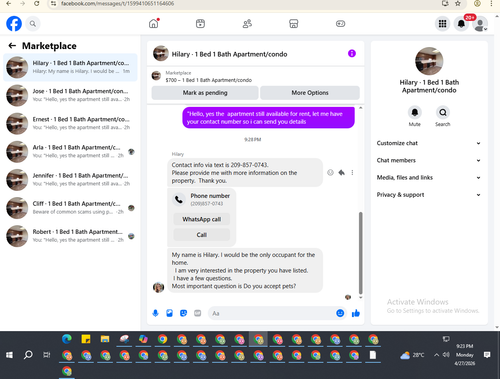Open Sticky Notes from the taskbar
The width and height of the screenshot is (500, 379).
pyautogui.click(x=86, y=339)
